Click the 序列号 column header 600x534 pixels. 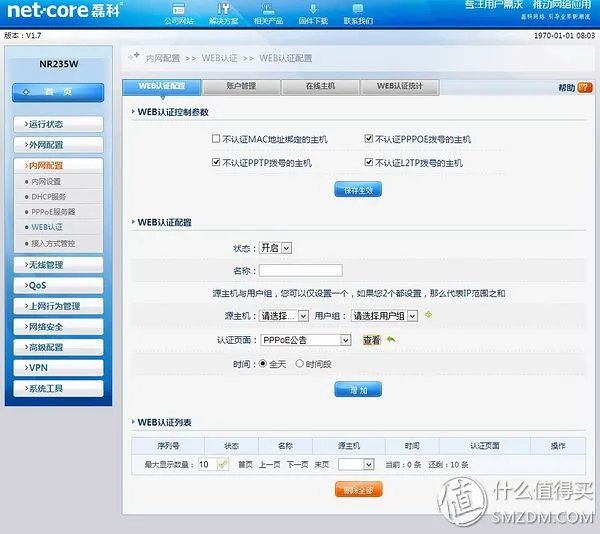click(168, 446)
